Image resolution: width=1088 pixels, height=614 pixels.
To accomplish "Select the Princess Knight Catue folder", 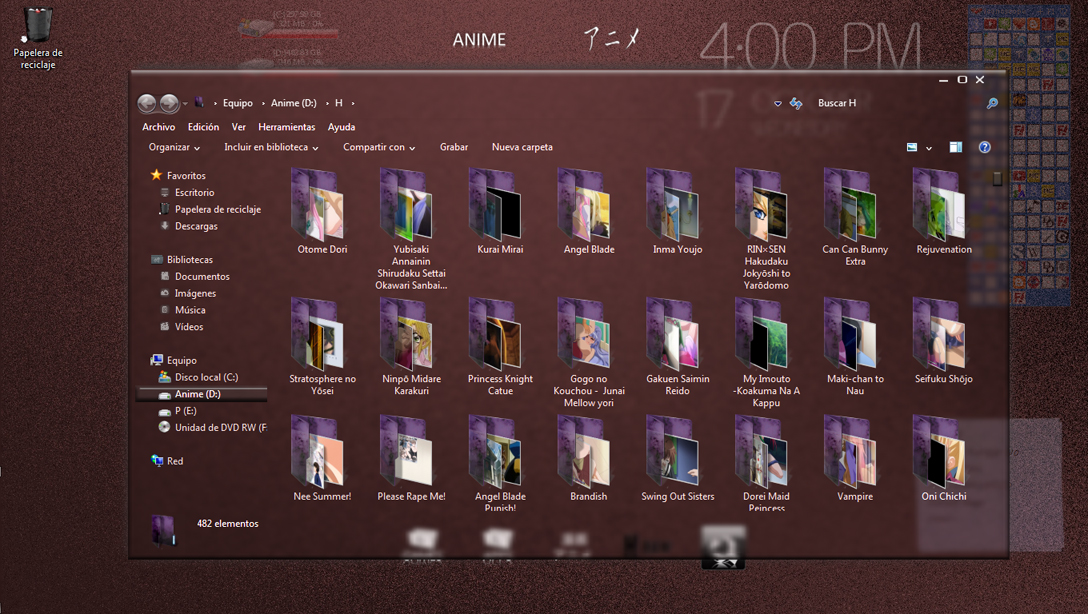I will coord(500,346).
